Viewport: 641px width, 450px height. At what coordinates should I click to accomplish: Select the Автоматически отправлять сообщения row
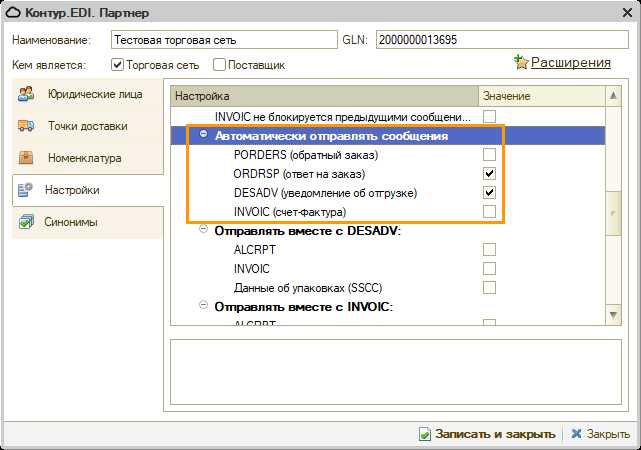[x=388, y=136]
